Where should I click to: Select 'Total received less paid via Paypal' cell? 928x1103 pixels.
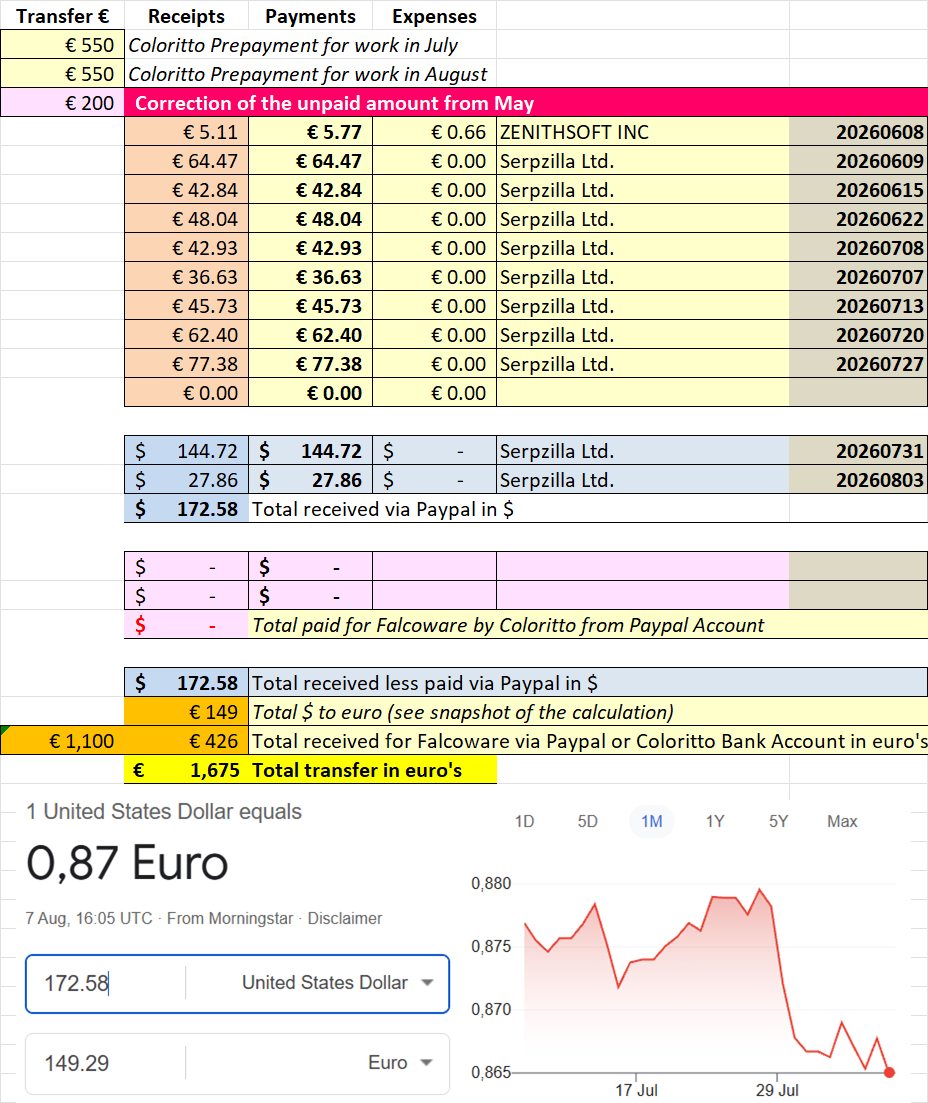588,683
